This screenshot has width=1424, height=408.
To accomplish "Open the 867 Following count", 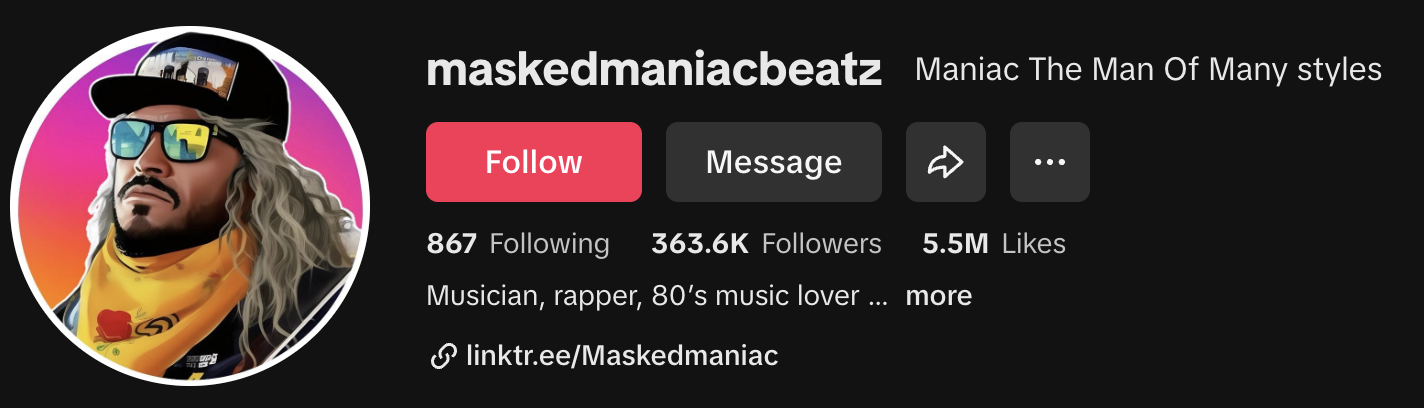I will tap(452, 243).
